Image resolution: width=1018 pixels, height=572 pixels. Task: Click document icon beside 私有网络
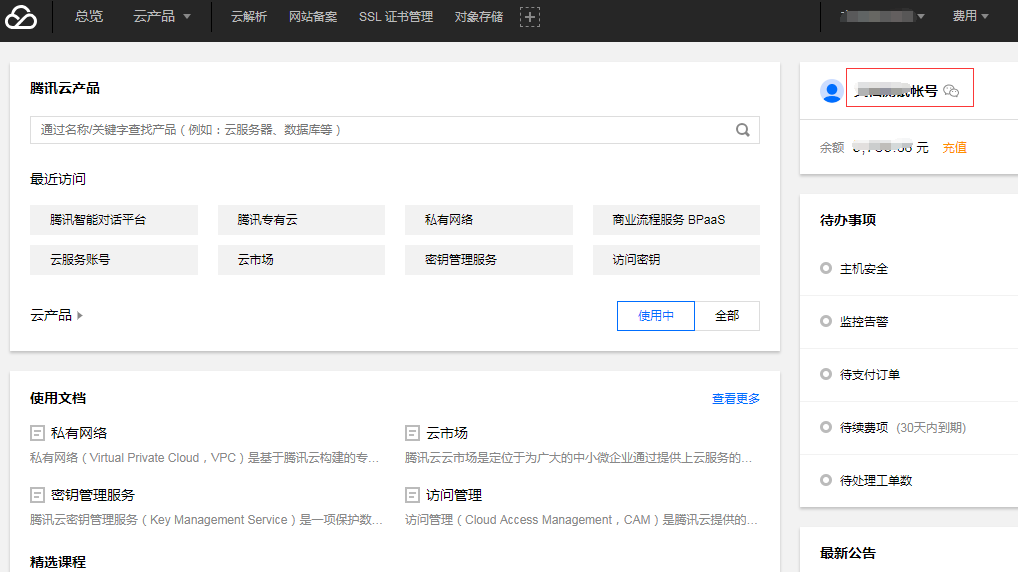(x=38, y=433)
